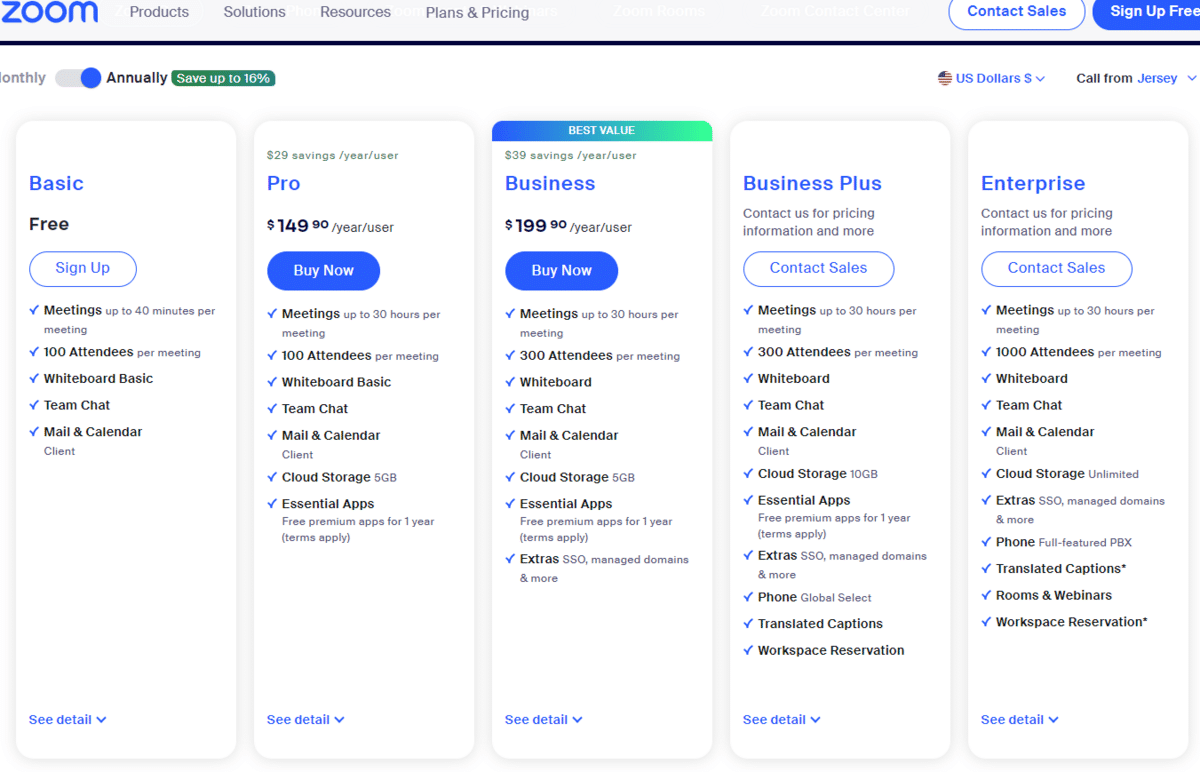
Task: Click Meetings up to 40 minutes in Basic
Action: click(129, 319)
